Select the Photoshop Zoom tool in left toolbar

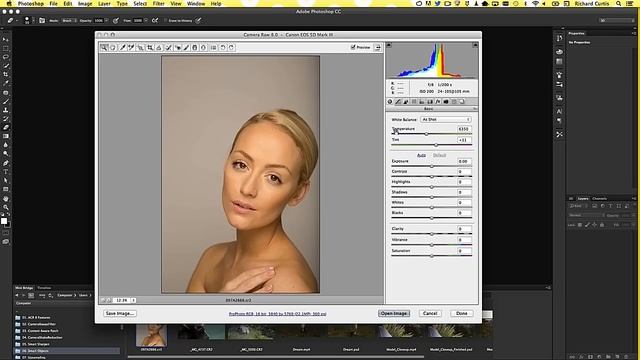(6, 207)
